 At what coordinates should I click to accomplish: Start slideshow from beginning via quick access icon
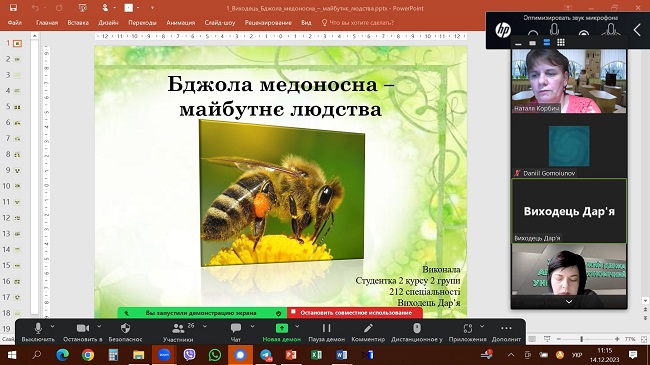(x=82, y=8)
